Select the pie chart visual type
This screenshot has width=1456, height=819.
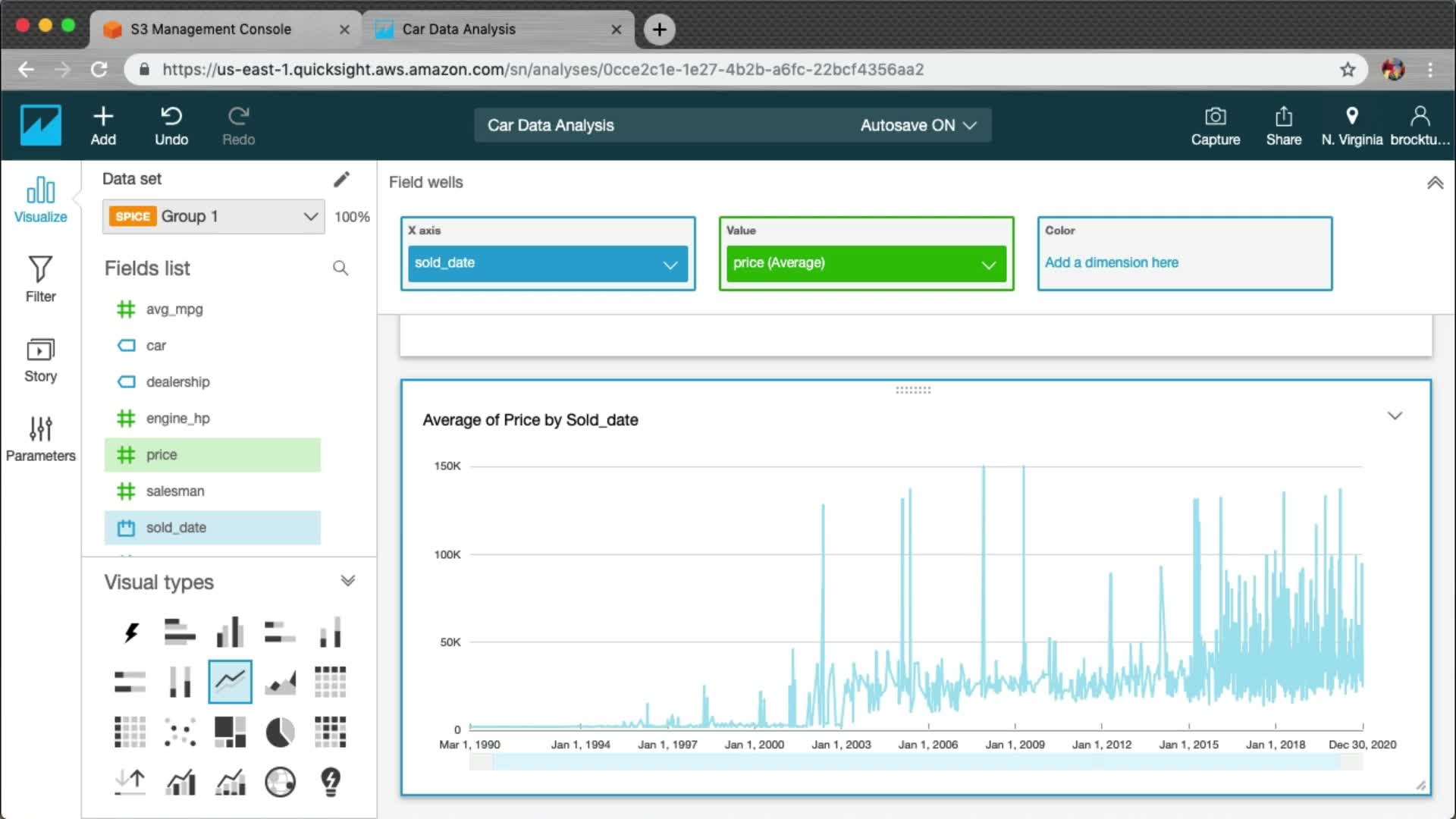(280, 733)
